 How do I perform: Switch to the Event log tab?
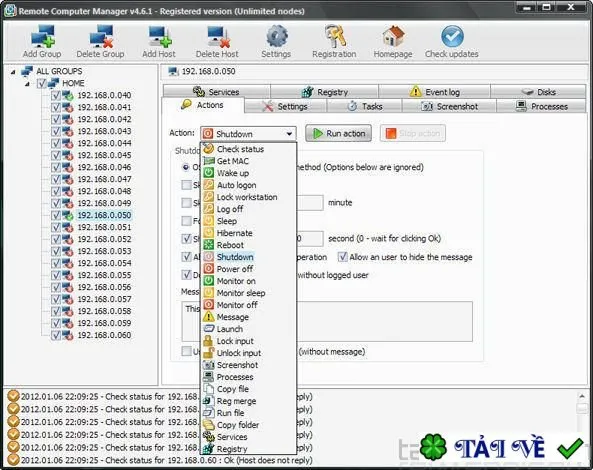tap(435, 92)
